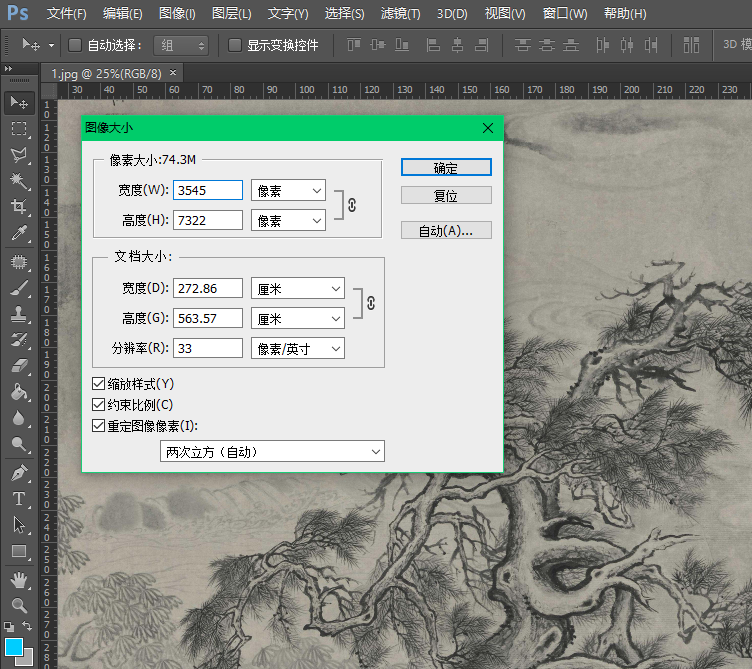This screenshot has width=752, height=669.
Task: Click the resolution 33 field
Action: tap(208, 348)
